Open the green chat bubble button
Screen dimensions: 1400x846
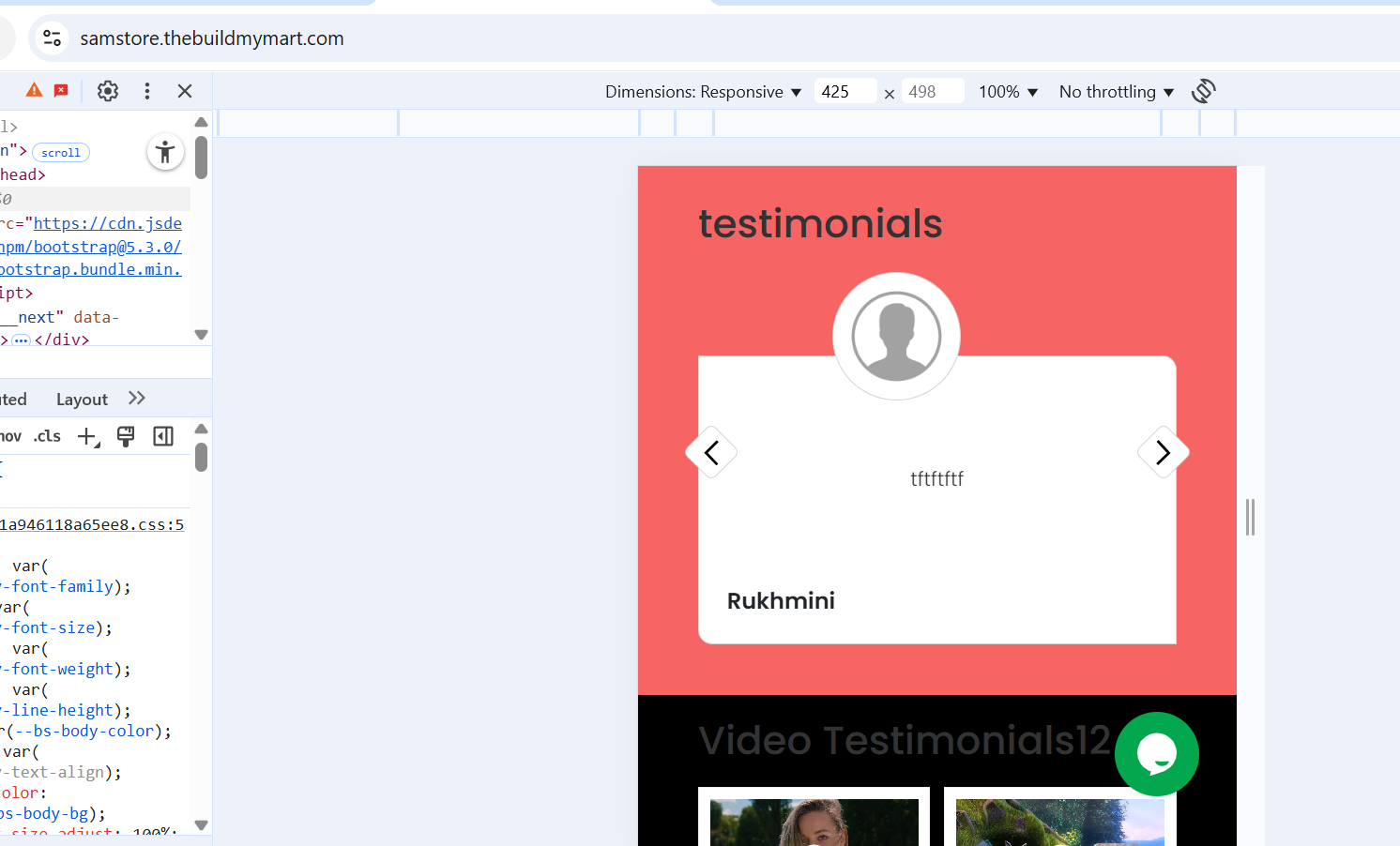click(1157, 754)
